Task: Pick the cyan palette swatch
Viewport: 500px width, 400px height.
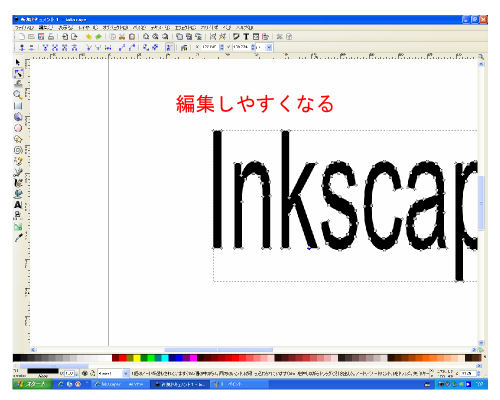Action: coord(165,358)
